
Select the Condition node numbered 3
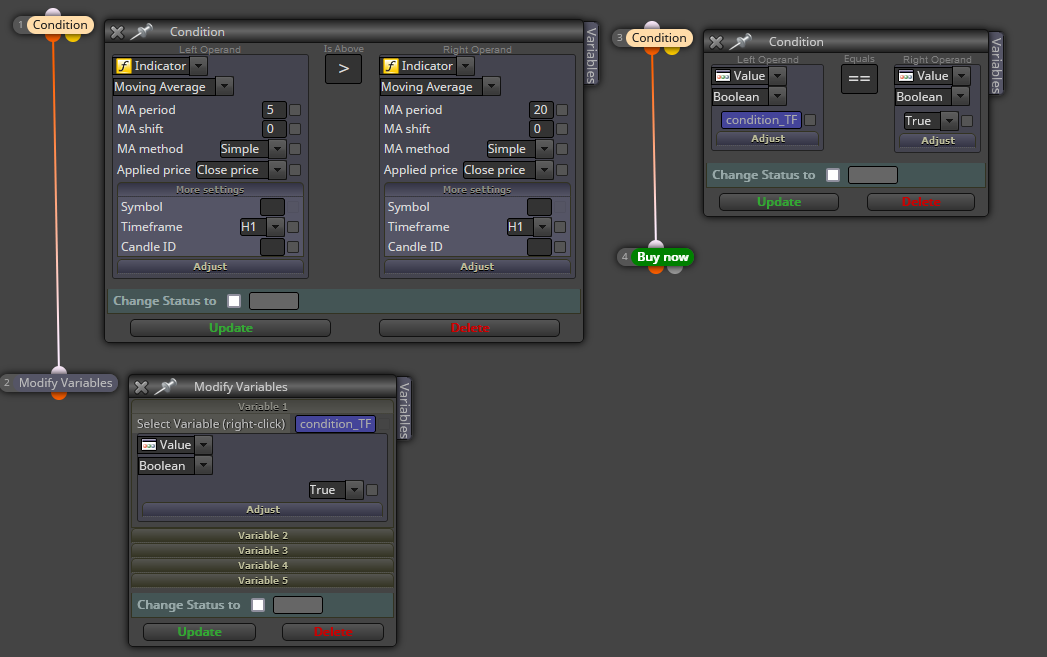point(659,38)
